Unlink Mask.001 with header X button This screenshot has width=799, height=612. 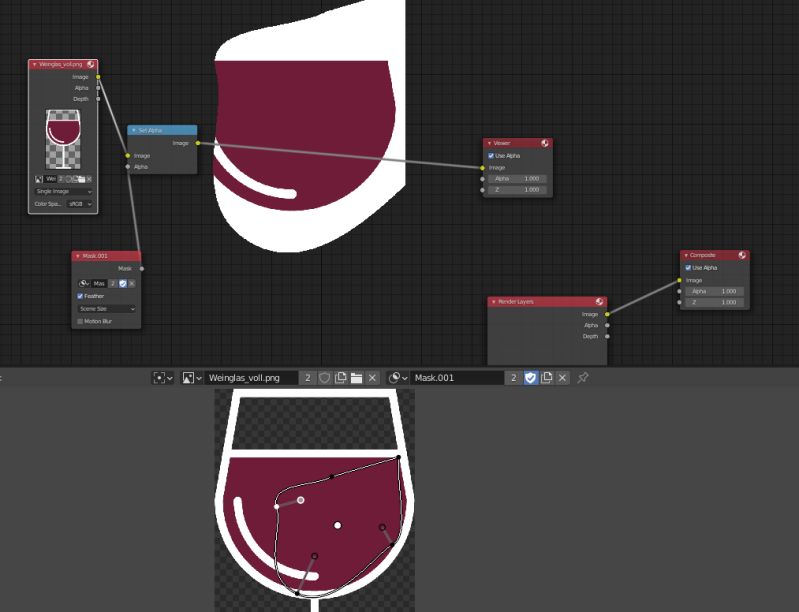pyautogui.click(x=562, y=378)
